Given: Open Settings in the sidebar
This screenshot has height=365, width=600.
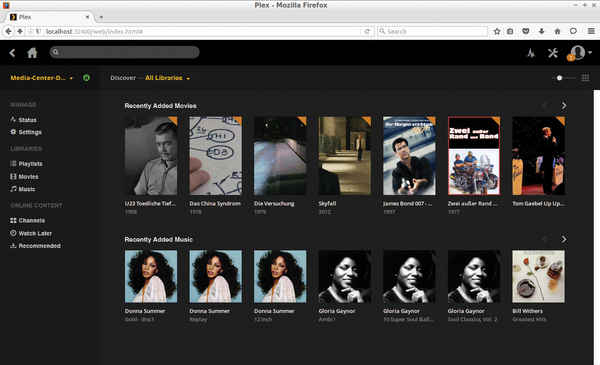Looking at the screenshot, I should [x=26, y=132].
